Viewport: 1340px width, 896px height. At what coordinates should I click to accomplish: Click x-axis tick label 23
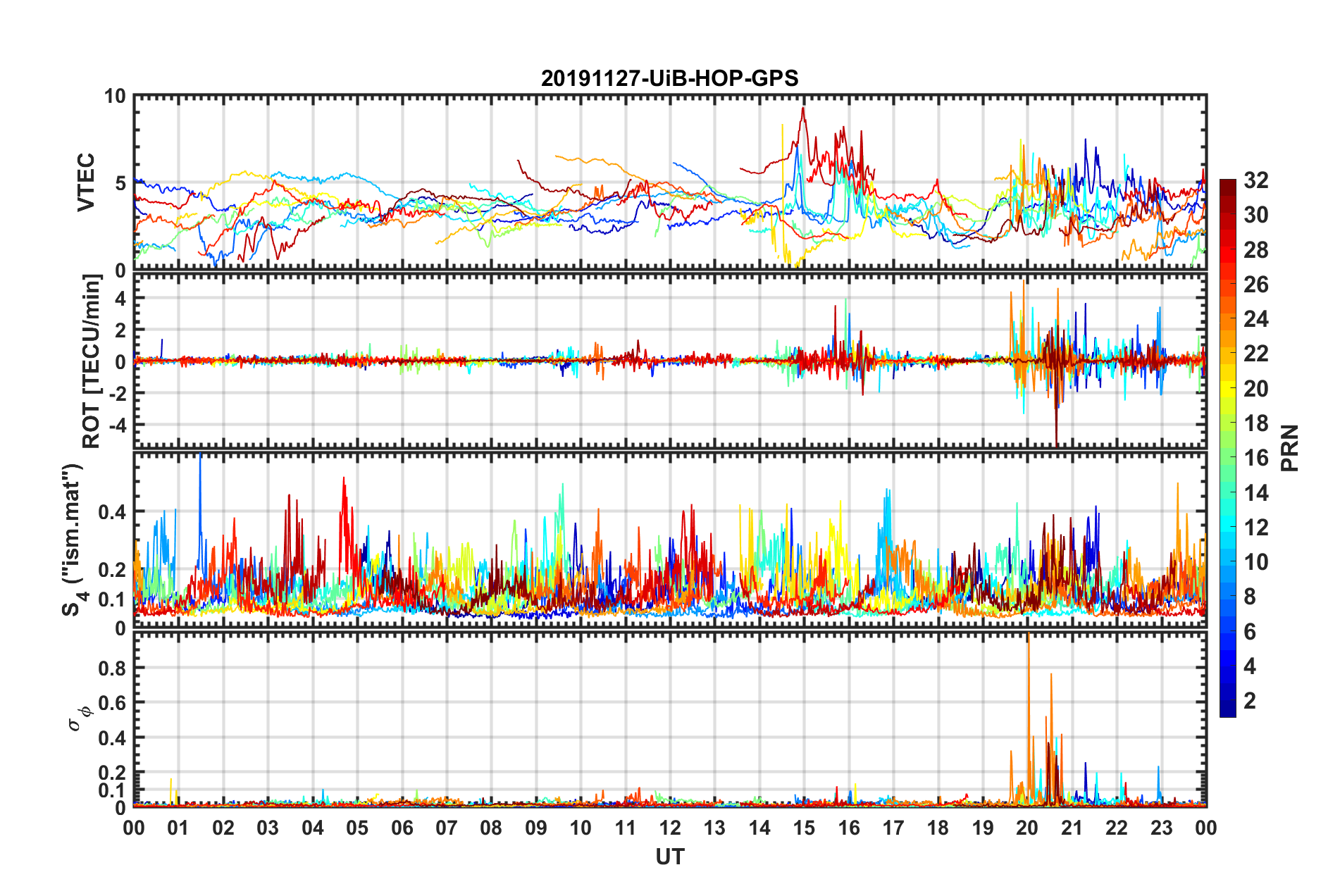[1161, 828]
